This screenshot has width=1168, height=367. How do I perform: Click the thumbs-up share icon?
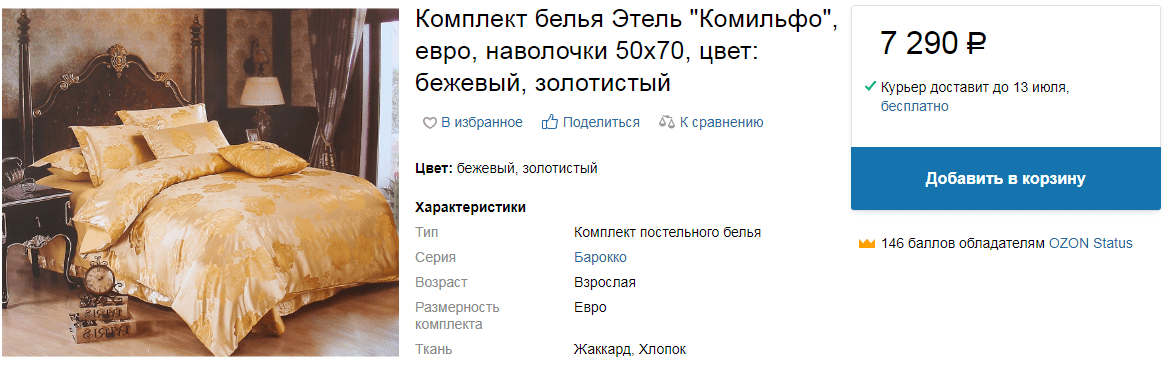tap(550, 122)
